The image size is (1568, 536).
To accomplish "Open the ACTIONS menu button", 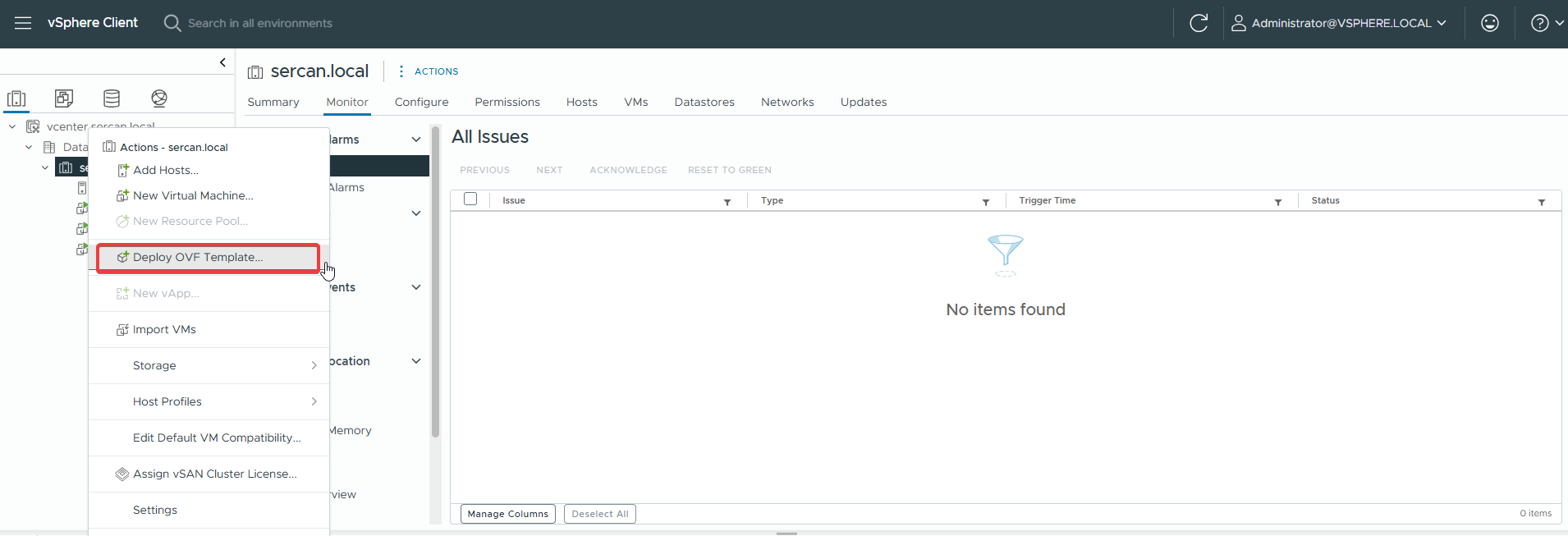I will [x=429, y=71].
